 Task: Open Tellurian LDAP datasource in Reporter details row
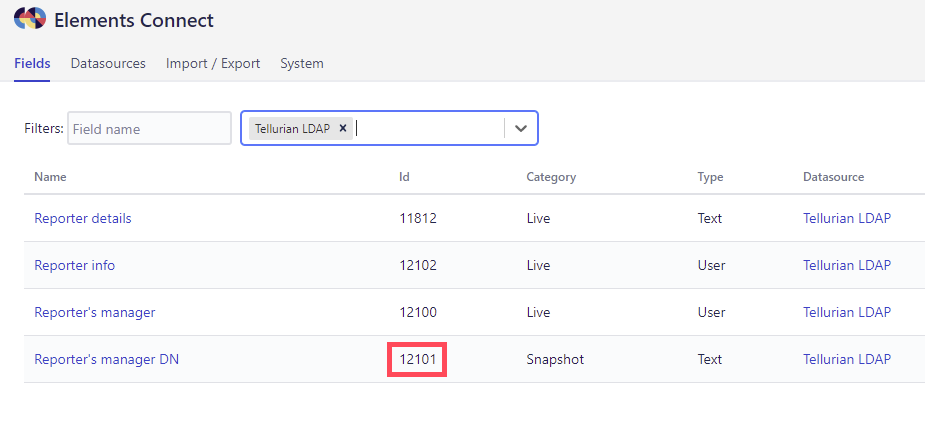pyautogui.click(x=846, y=218)
